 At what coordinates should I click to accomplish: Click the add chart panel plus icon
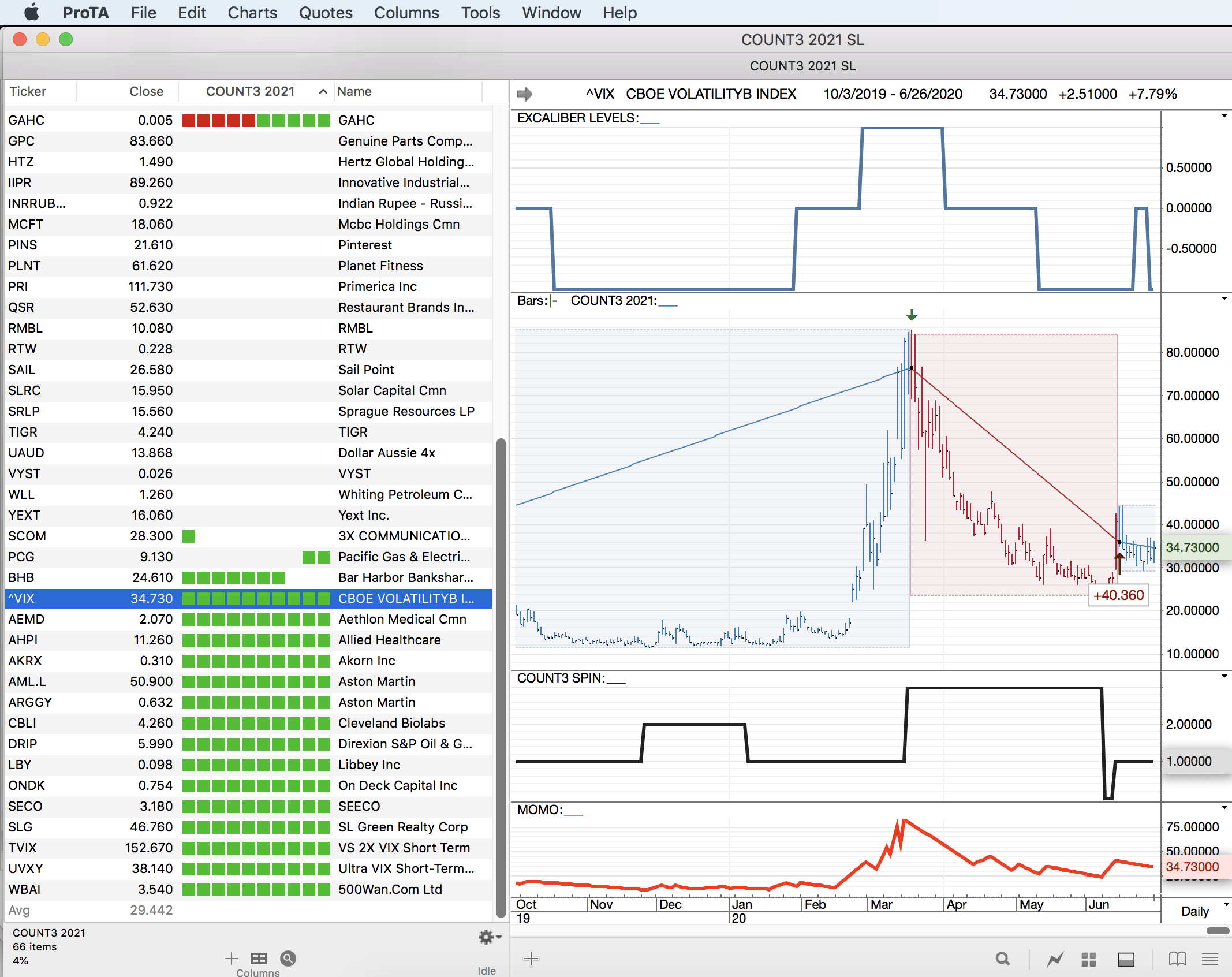(x=531, y=959)
